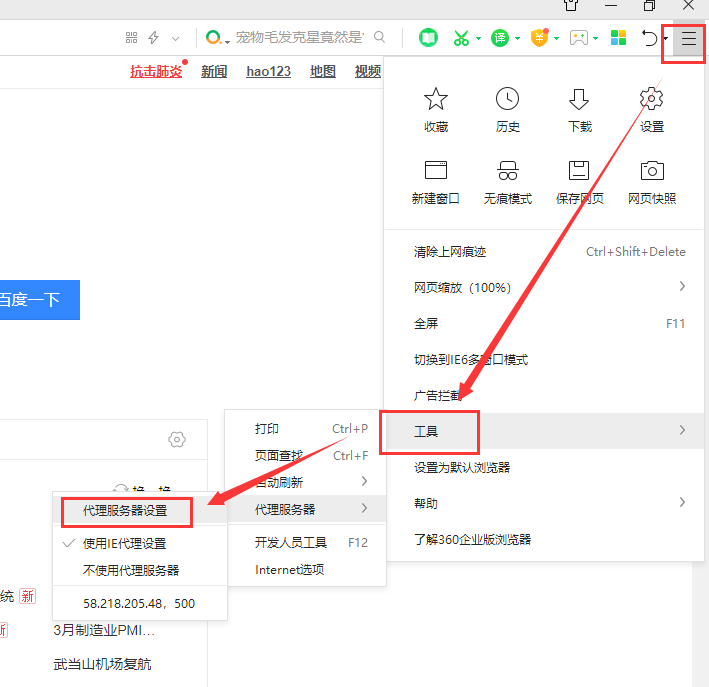
Task: Click the 360 search engine logo
Action: (x=213, y=37)
